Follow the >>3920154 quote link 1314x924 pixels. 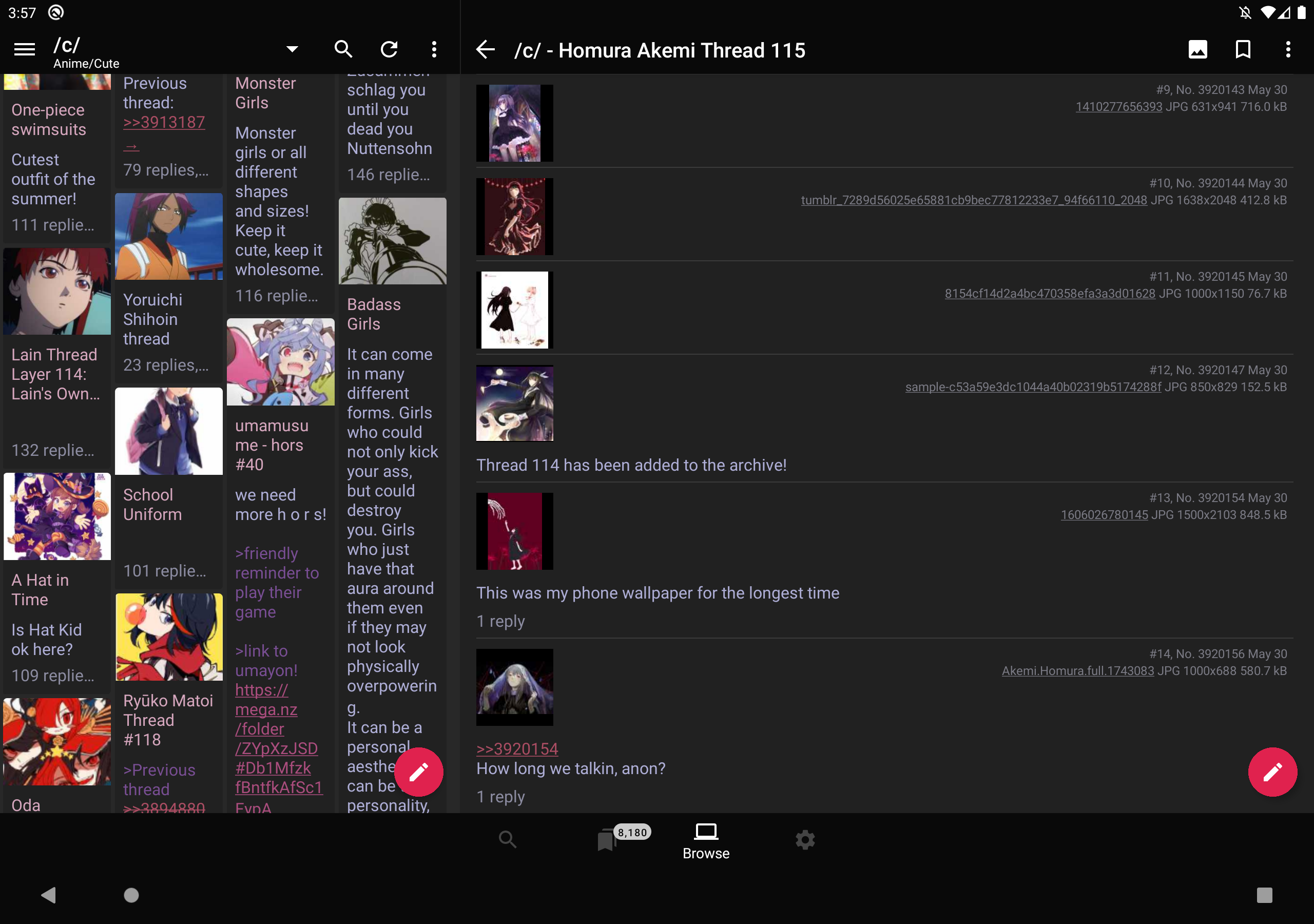517,749
